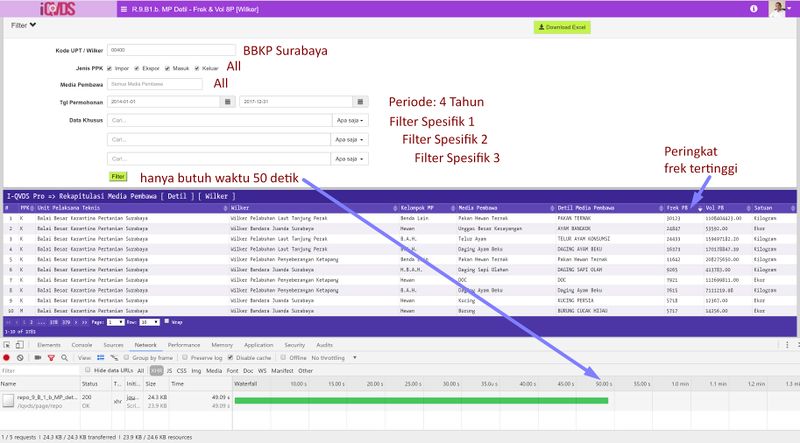This screenshot has width=800, height=443.
Task: Clear the network log
Action: coord(20,358)
